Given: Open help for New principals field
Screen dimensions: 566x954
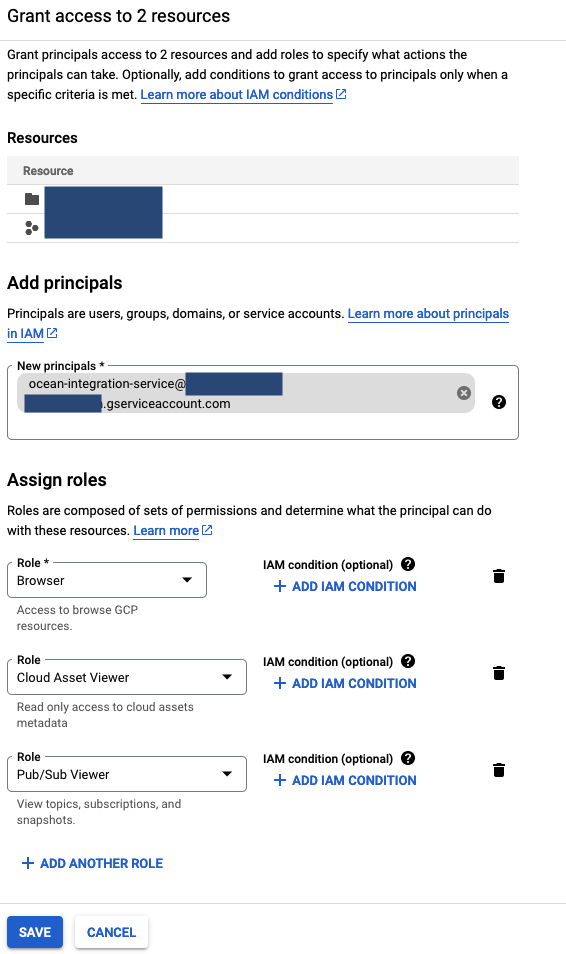Looking at the screenshot, I should coord(498,402).
